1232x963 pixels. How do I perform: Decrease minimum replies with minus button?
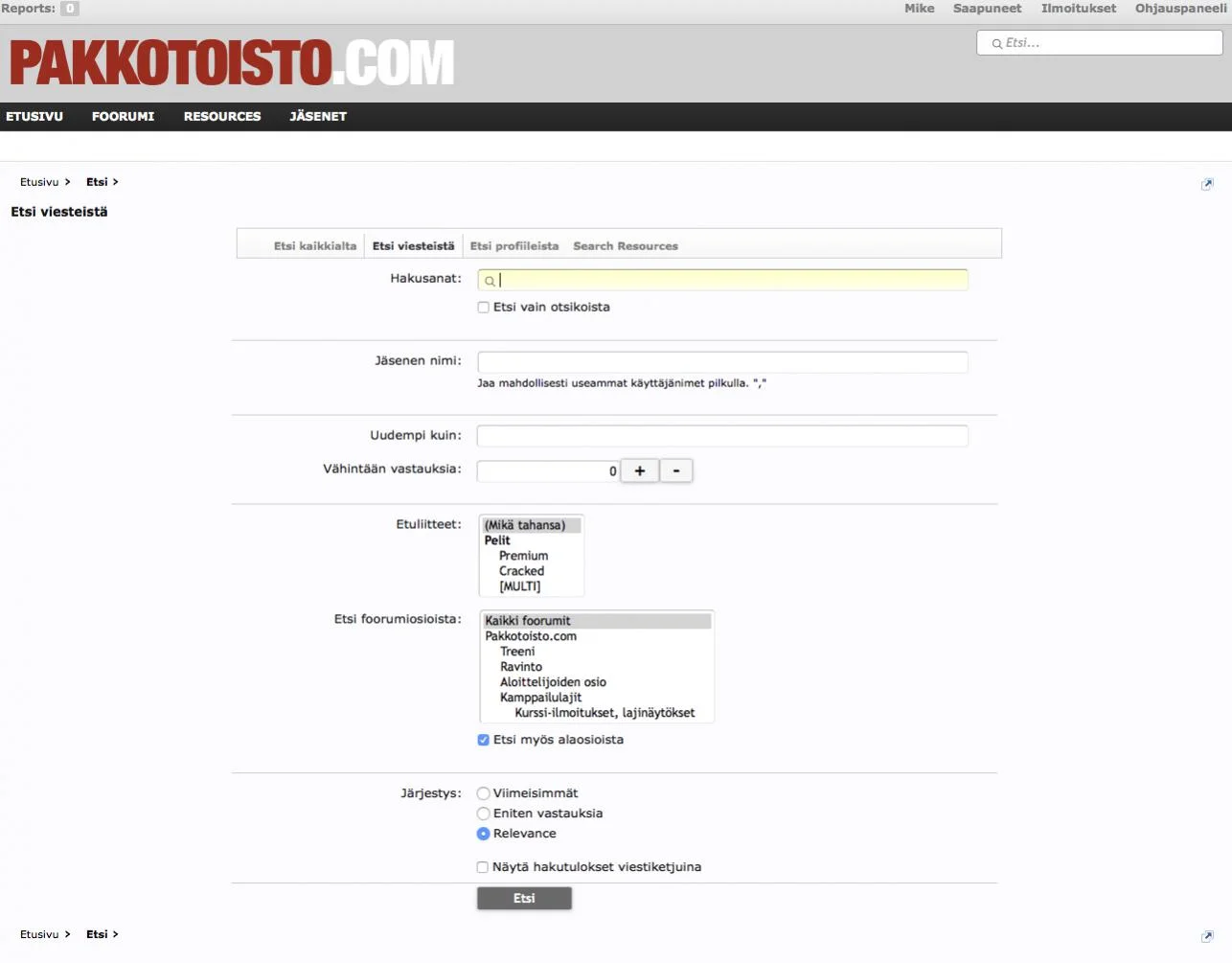[676, 470]
